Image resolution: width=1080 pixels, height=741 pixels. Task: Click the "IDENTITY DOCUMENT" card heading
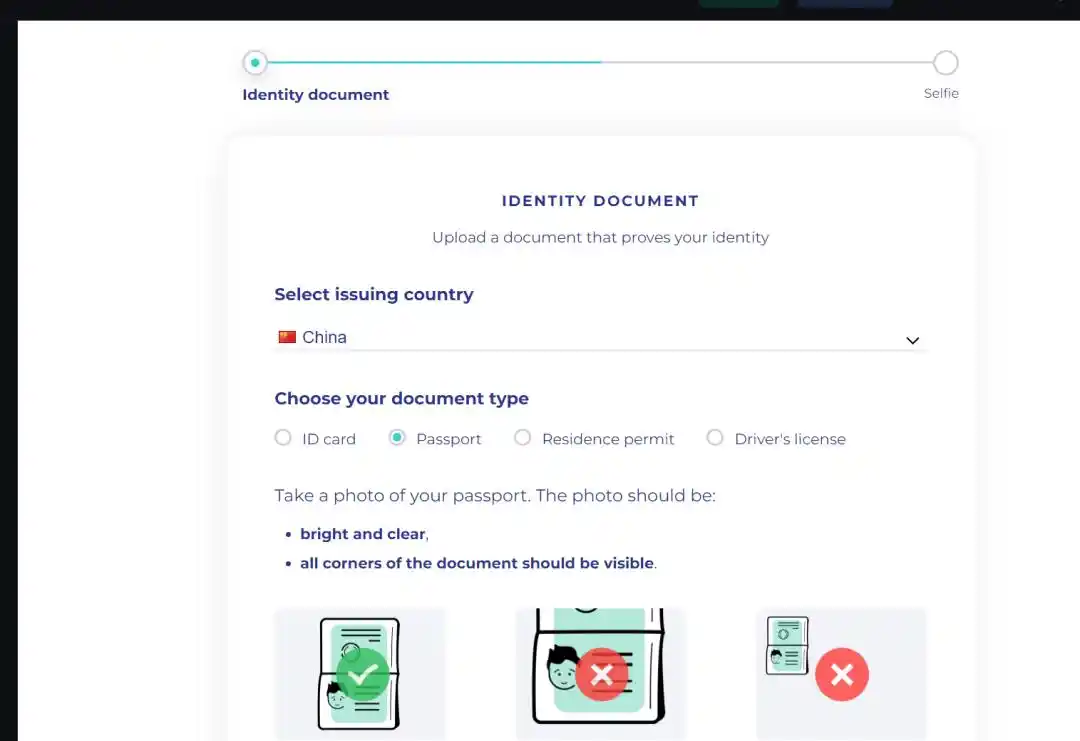(600, 201)
